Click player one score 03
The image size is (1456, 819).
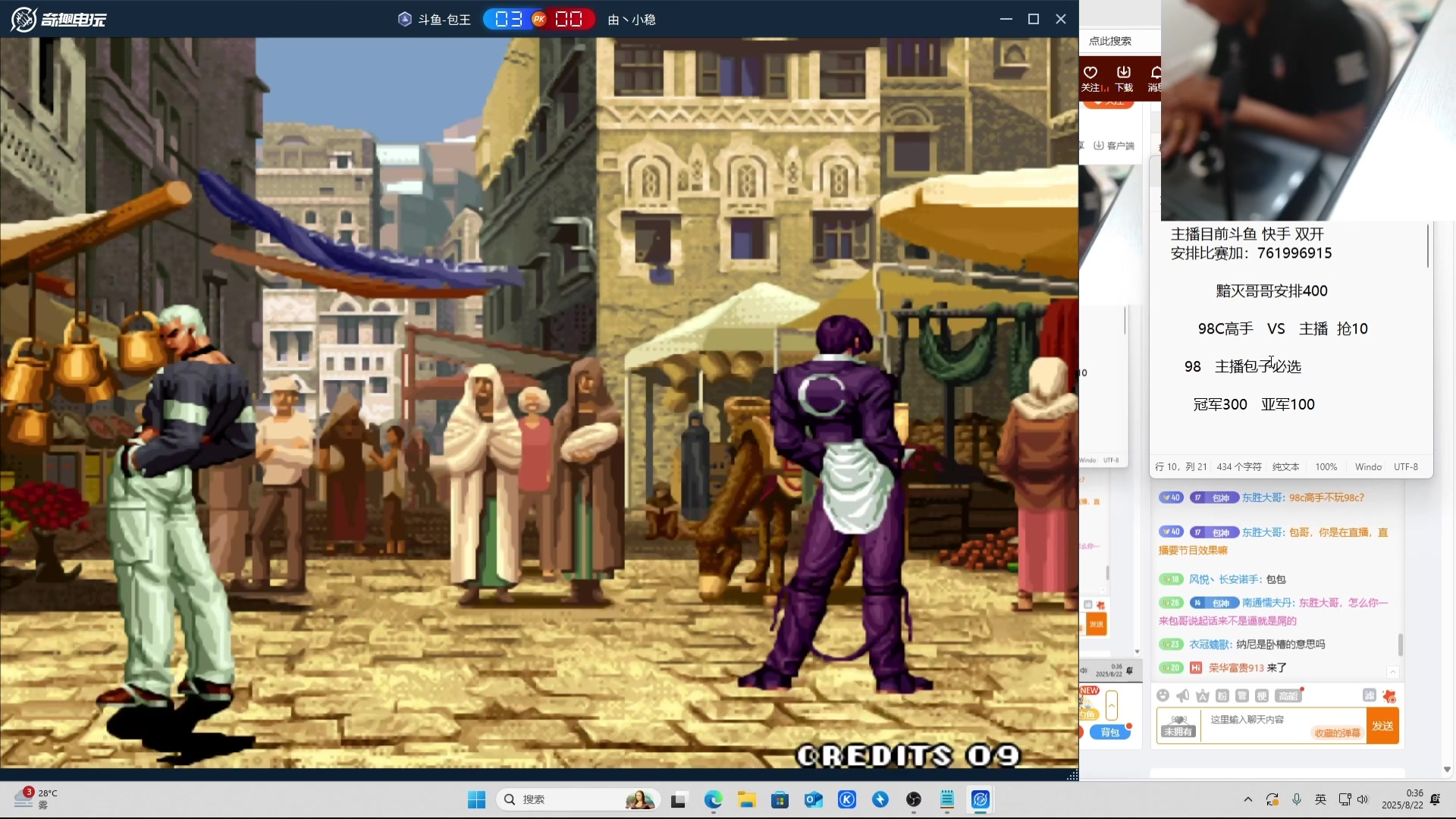(508, 19)
